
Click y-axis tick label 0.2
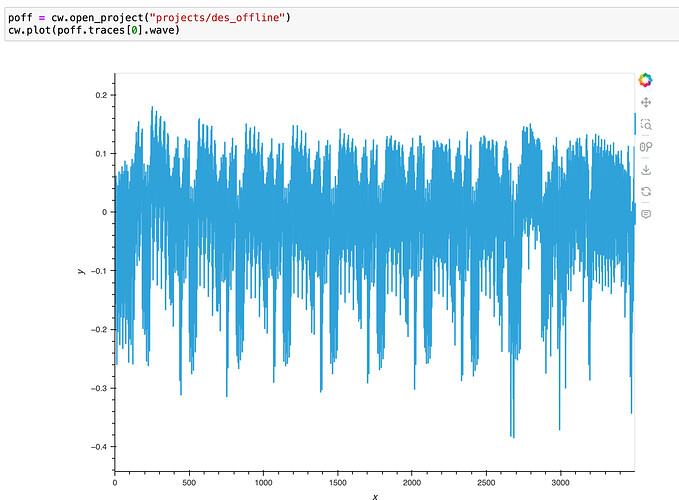[101, 95]
